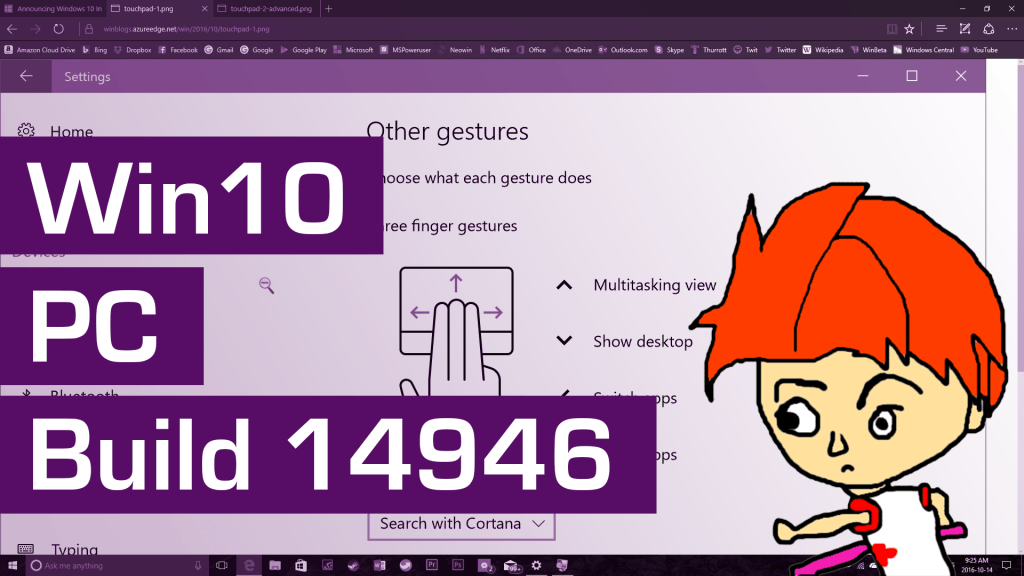Open Edge More actions ellipsis menu
Screen dimensions: 1024x576
pyautogui.click(x=1012, y=29)
